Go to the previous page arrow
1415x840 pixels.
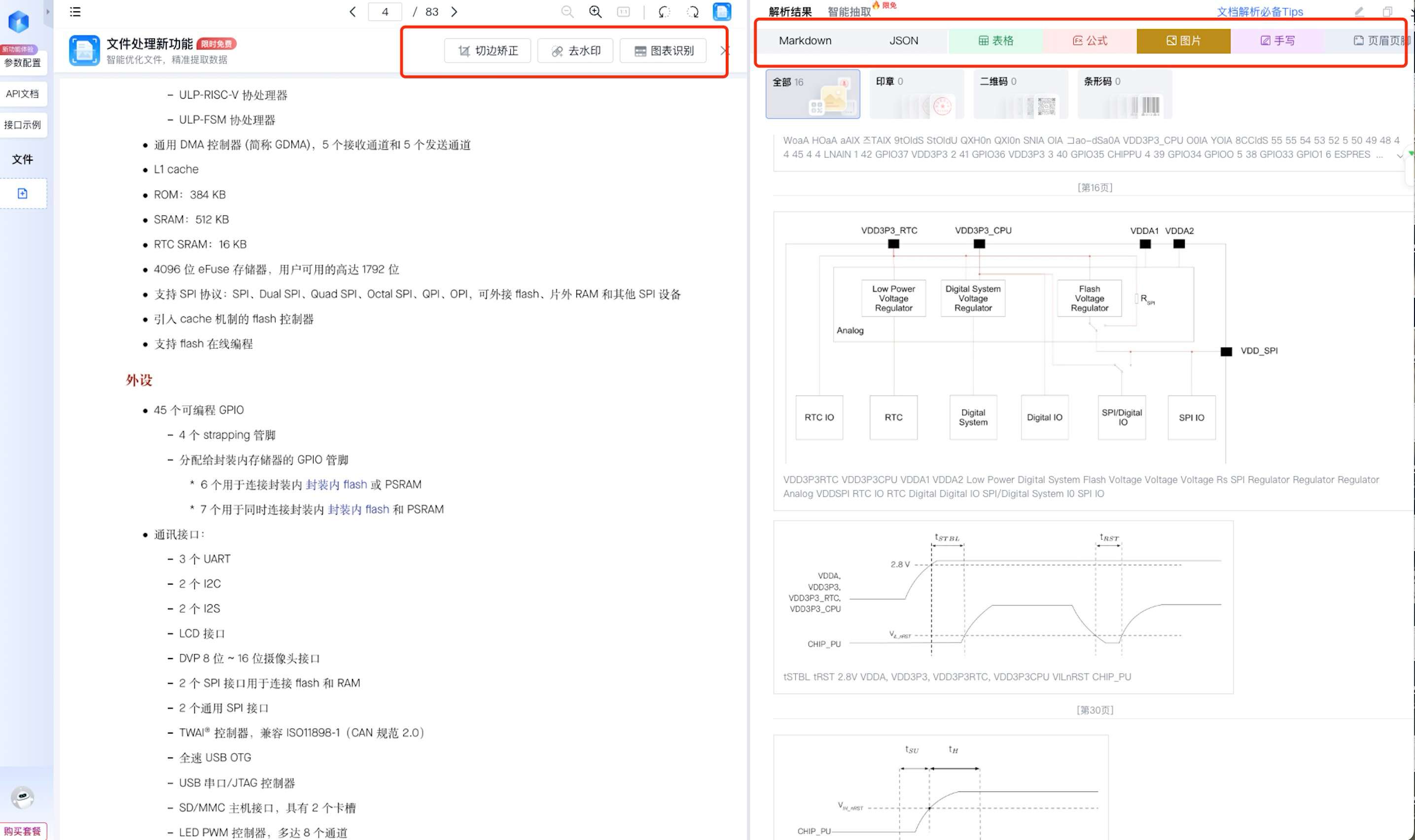pos(353,12)
